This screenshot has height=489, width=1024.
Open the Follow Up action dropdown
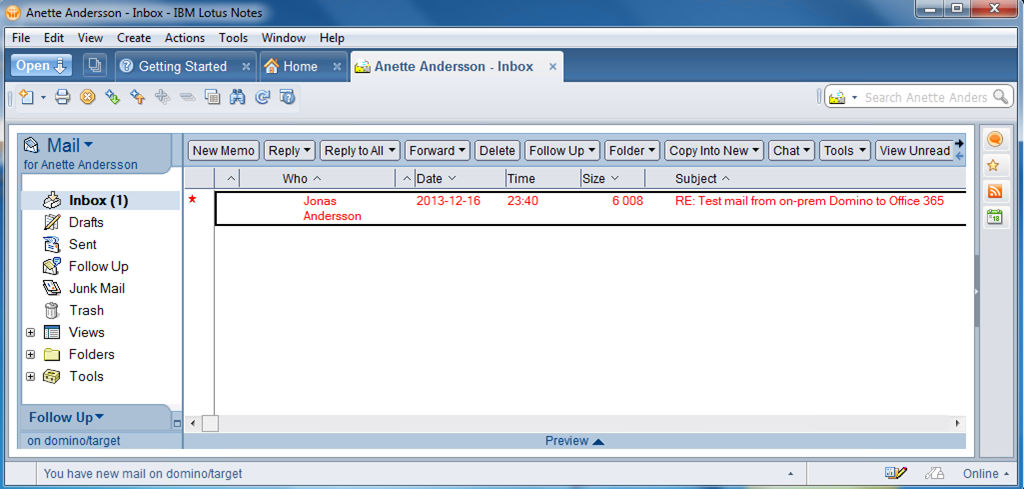click(x=562, y=151)
